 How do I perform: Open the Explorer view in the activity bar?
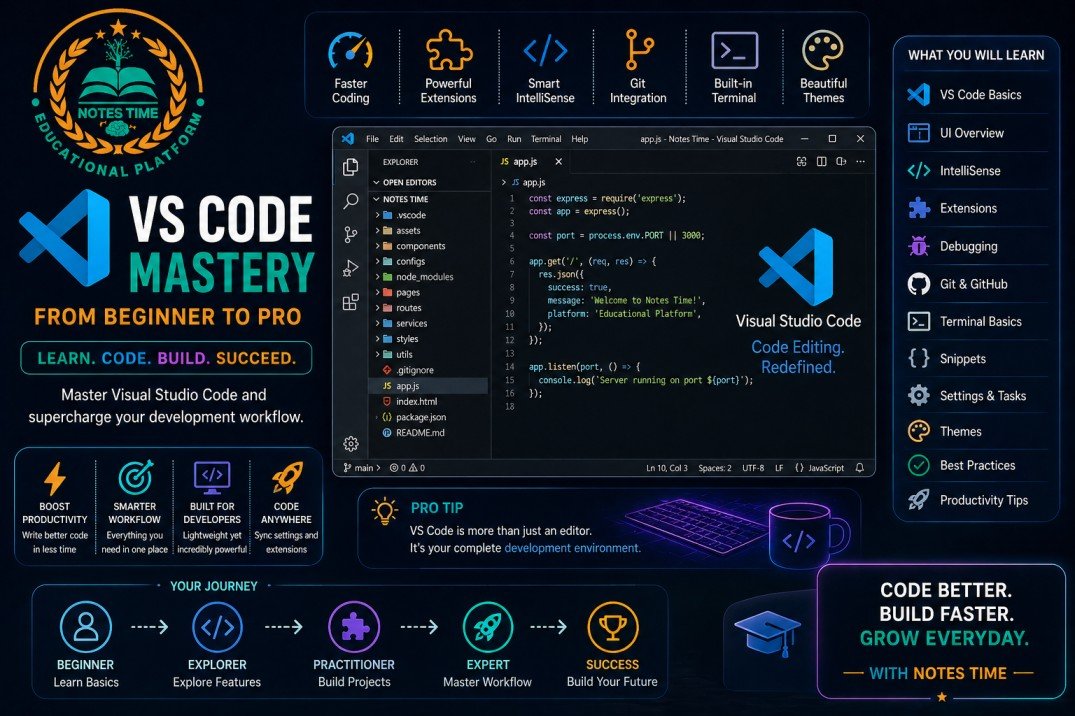click(349, 166)
